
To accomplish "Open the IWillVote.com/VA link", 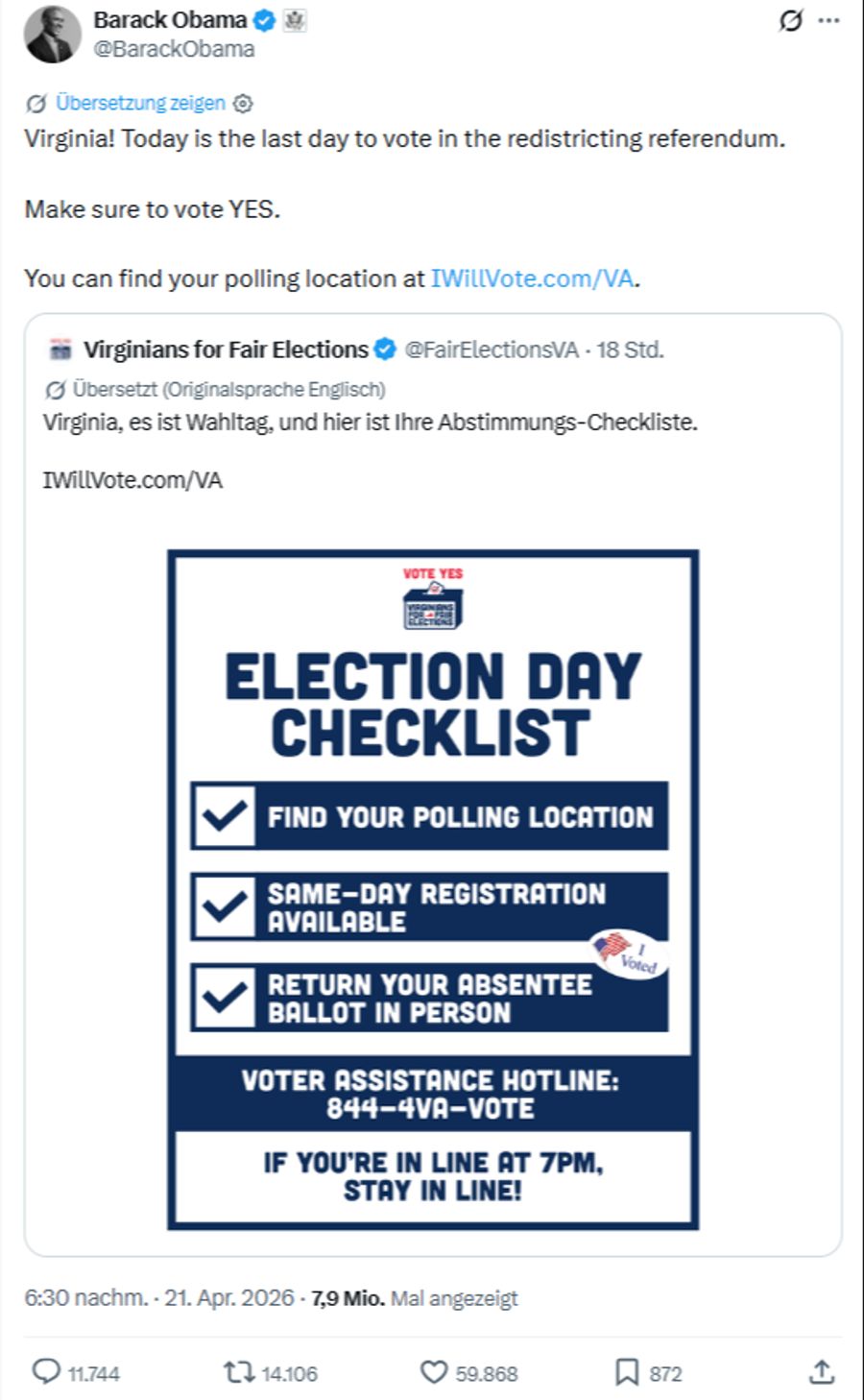I will (532, 278).
